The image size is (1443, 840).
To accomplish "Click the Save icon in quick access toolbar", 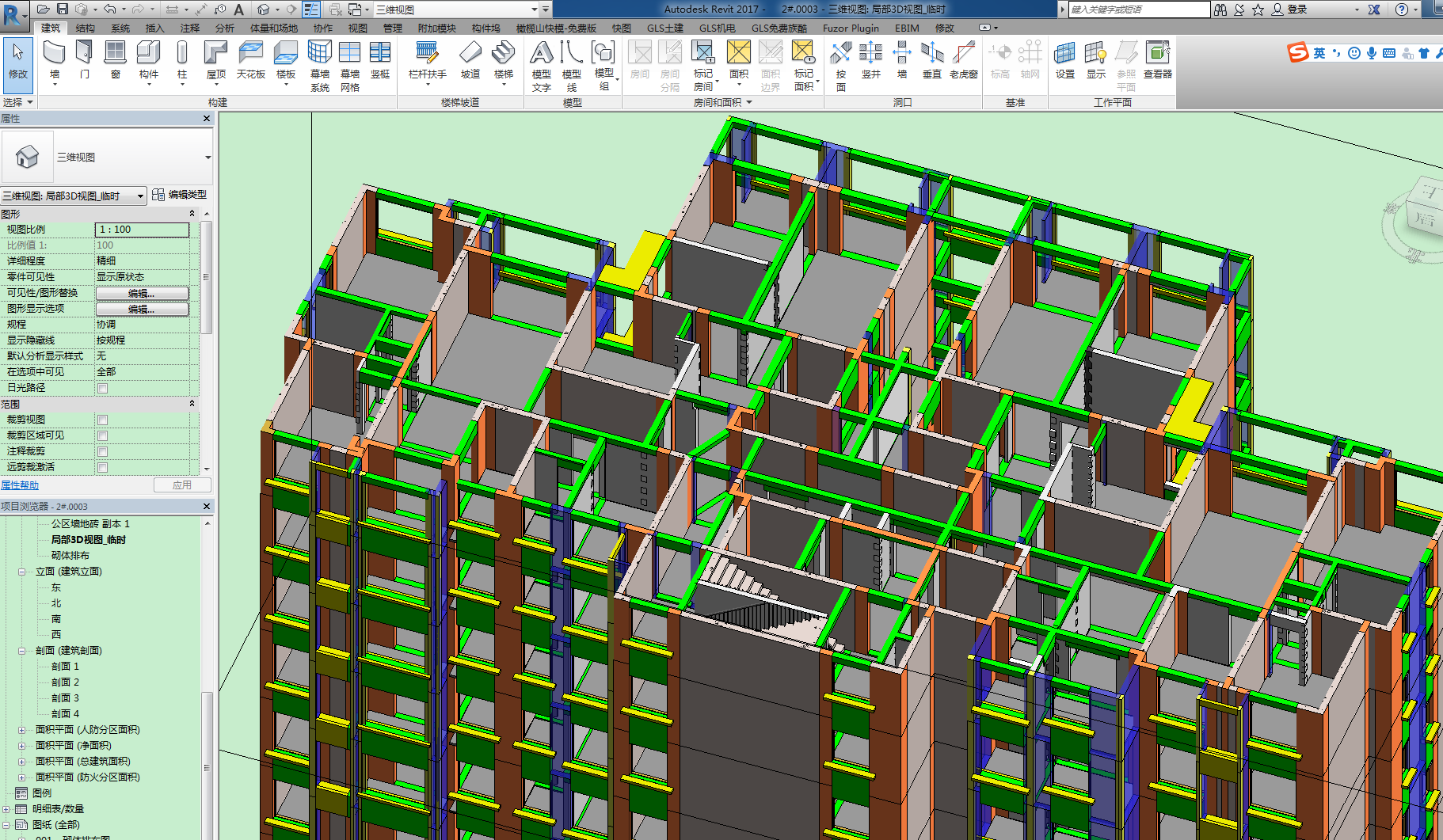I will click(62, 10).
